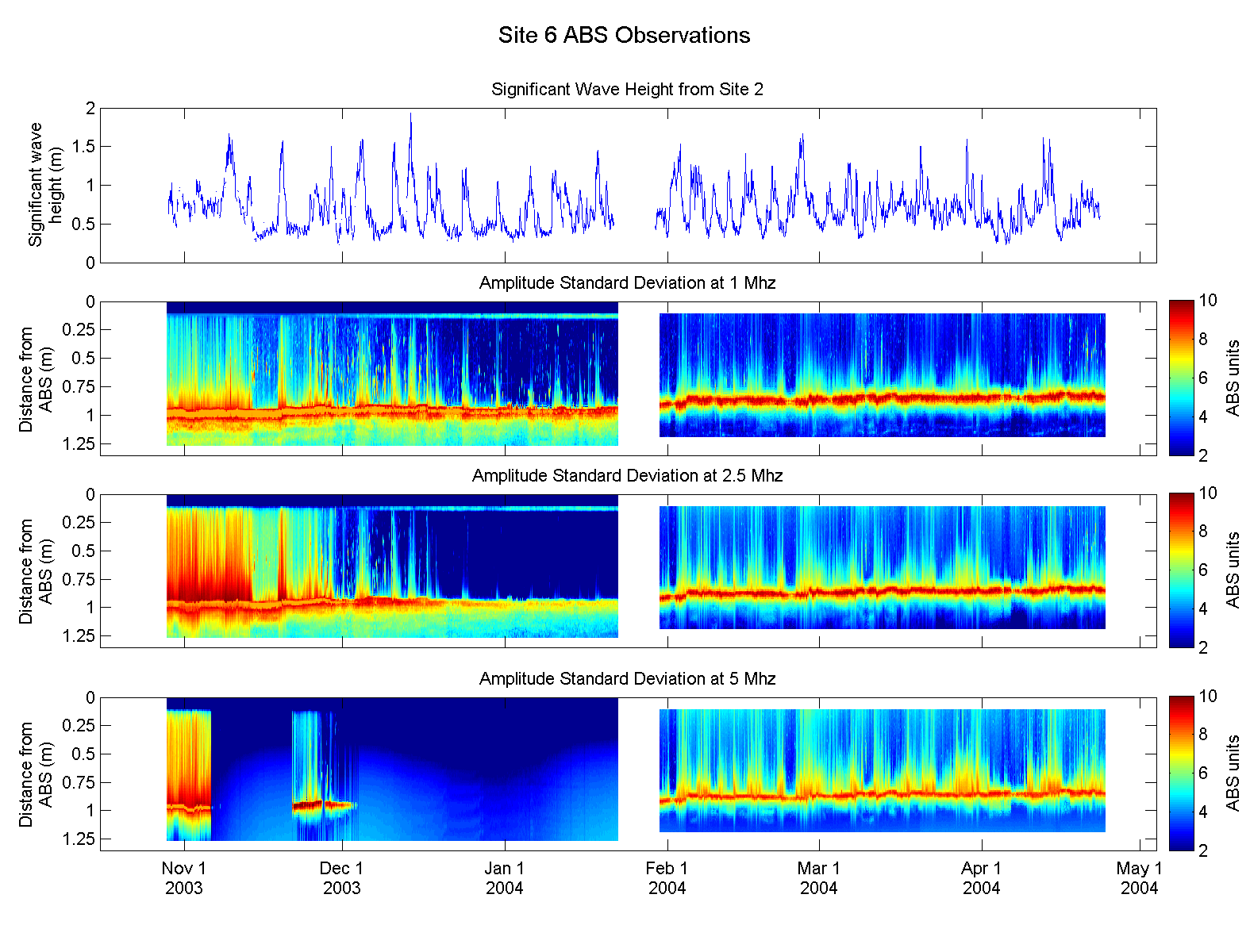Viewport: 1250px width, 952px height.
Task: Select the 'Significant Wave Height from Site 2' title
Action: [627, 90]
